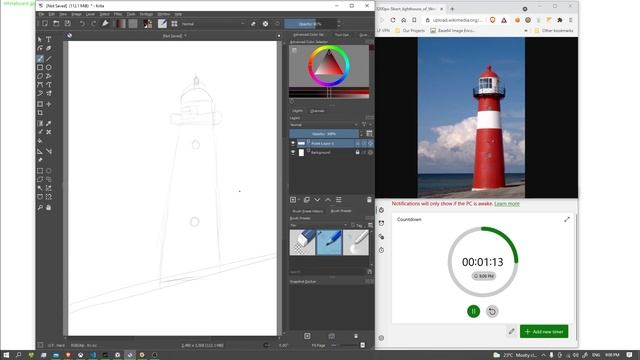Select the zoom magnifier tool
The image size is (640, 360).
(40, 207)
